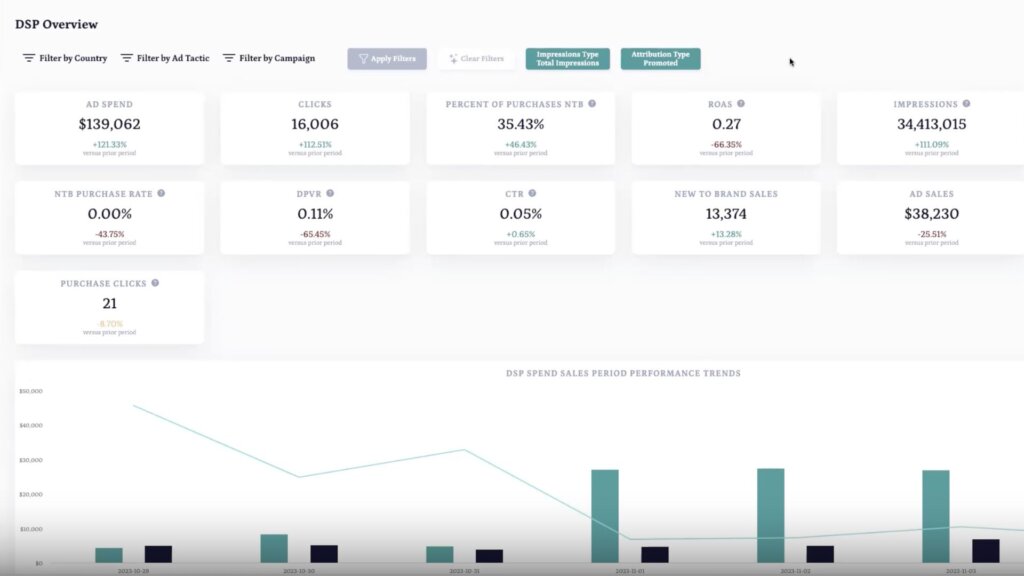This screenshot has width=1024, height=576.
Task: Click the Purchase Clicks help icon
Action: tap(155, 283)
